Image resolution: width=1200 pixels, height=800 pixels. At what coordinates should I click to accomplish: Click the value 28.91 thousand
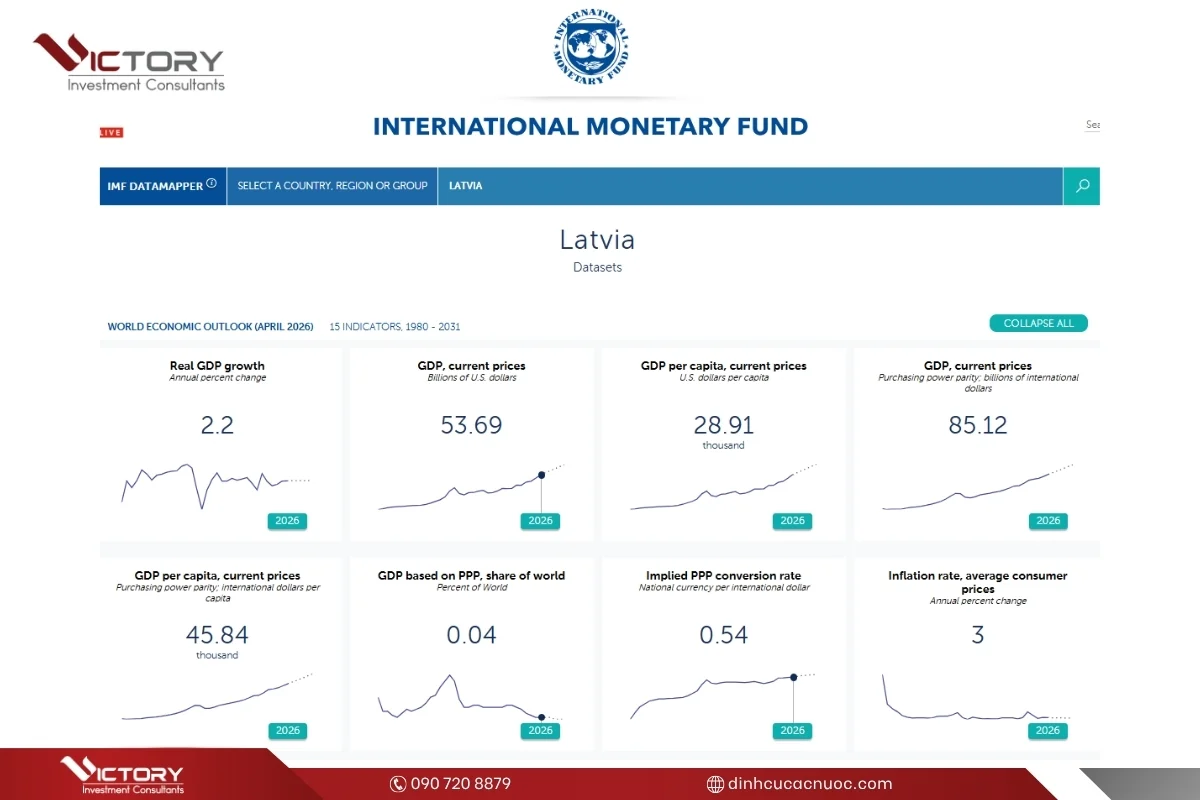pyautogui.click(x=723, y=431)
